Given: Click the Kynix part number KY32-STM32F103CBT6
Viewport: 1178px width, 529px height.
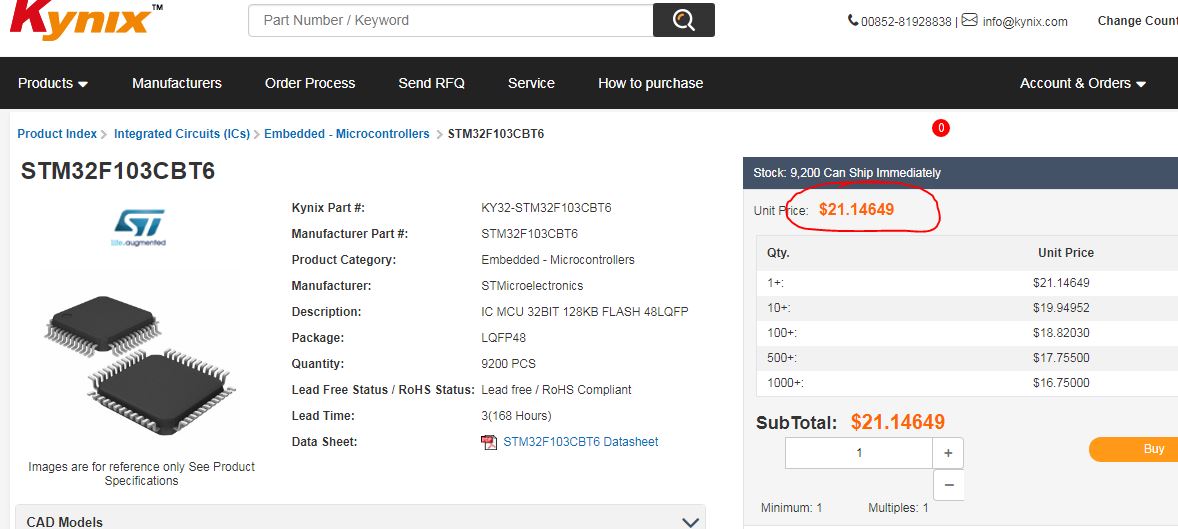Looking at the screenshot, I should coord(546,207).
